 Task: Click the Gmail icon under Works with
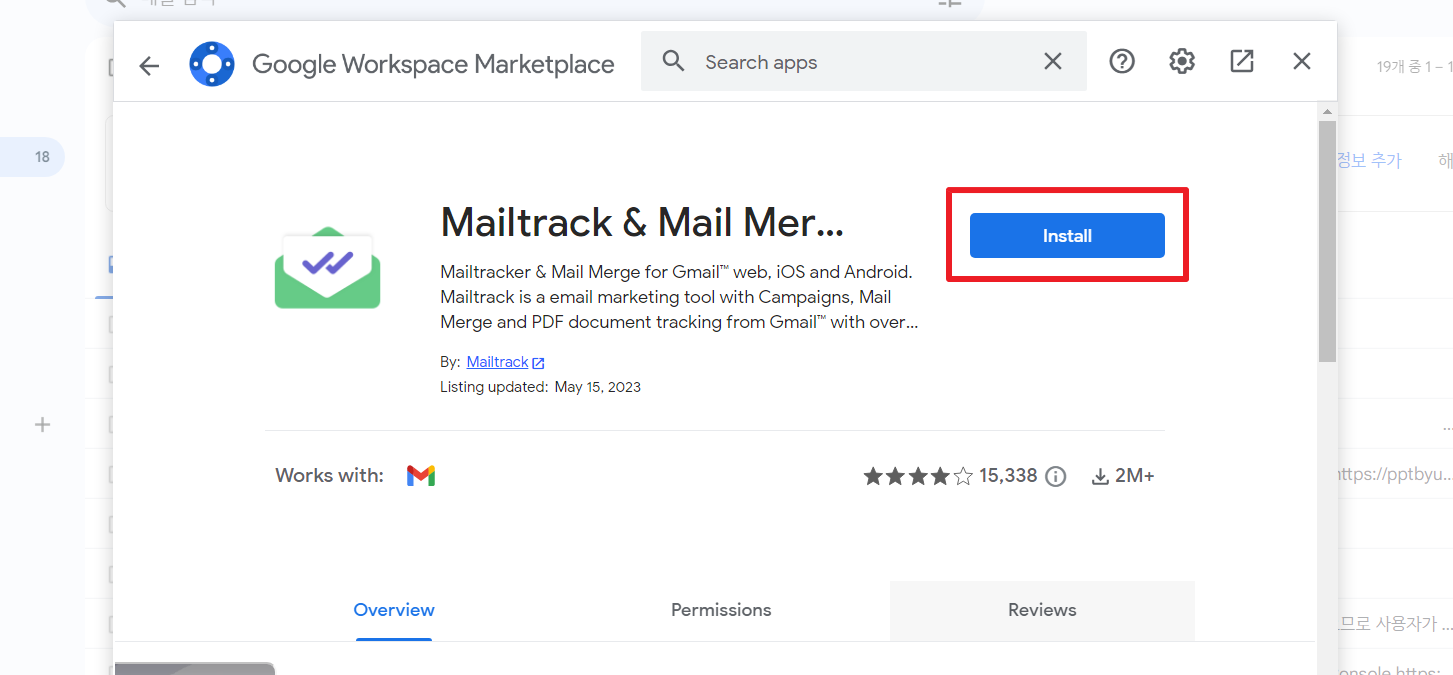[421, 475]
